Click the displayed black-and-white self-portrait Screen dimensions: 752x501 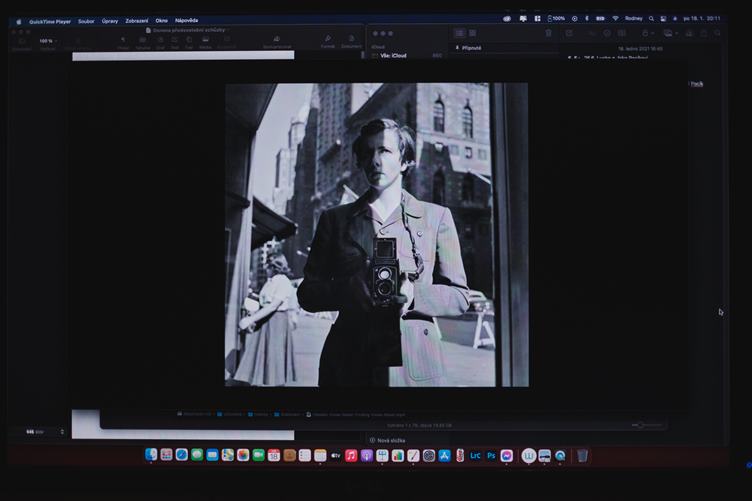click(x=377, y=235)
